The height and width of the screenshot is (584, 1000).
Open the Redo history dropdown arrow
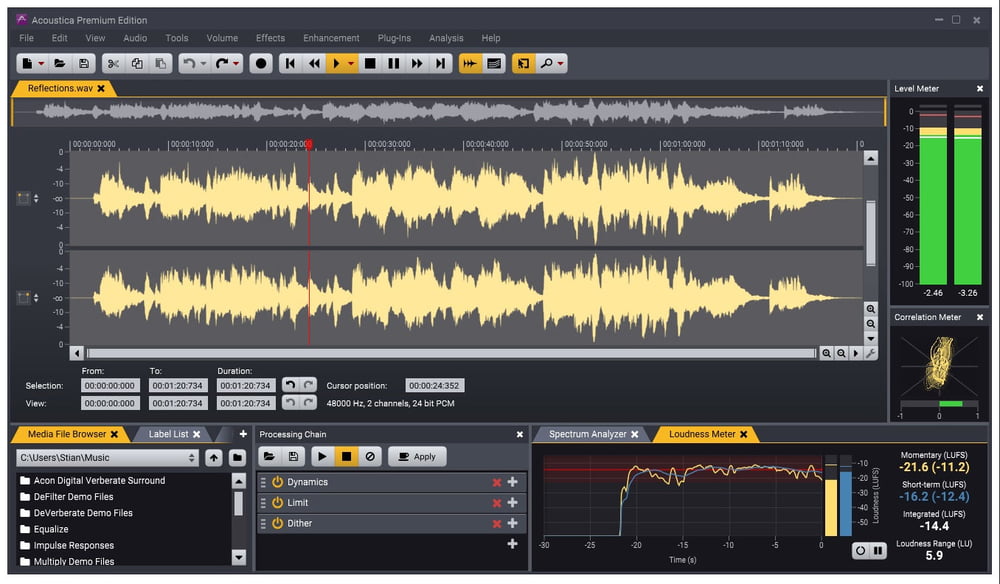[x=236, y=64]
